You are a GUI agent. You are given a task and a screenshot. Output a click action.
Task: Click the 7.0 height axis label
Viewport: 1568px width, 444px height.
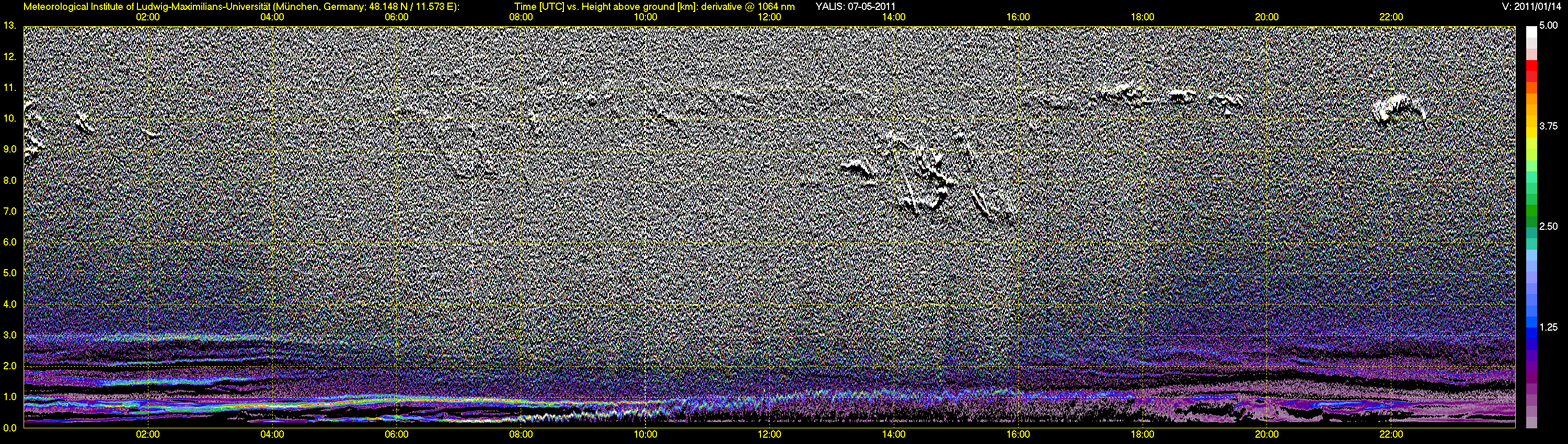pos(10,211)
